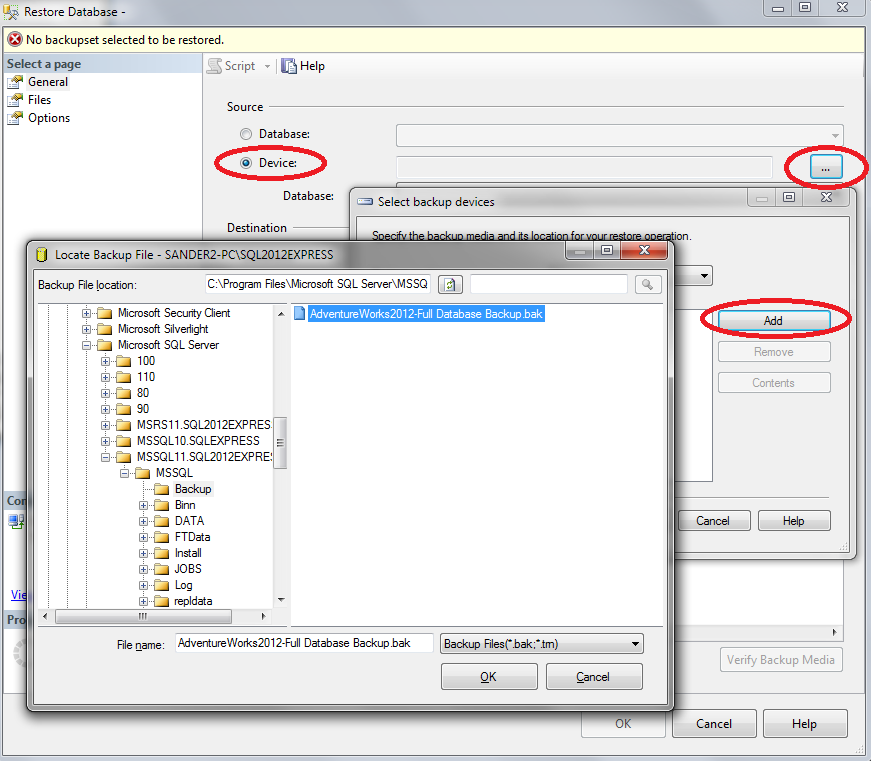Click the refresh icon beside Backup File location
Screen dimensions: 871x761
coord(449,284)
